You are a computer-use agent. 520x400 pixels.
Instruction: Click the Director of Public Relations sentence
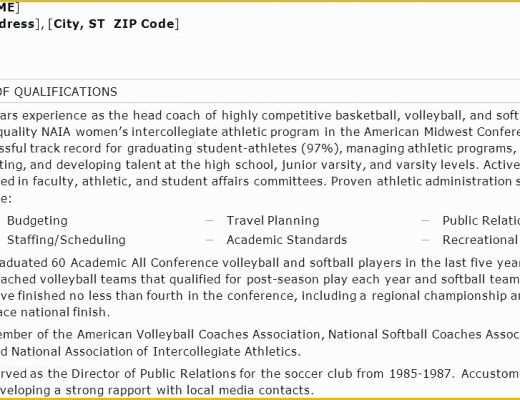(x=226, y=374)
